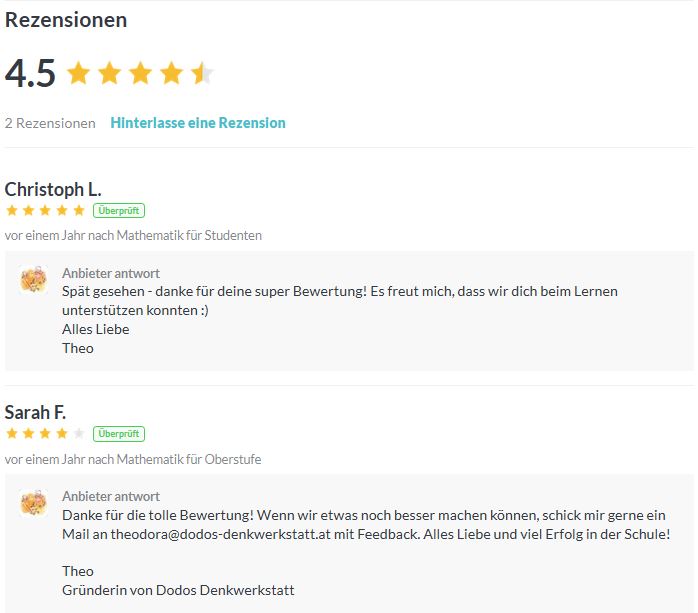698x613 pixels.
Task: Click 'Überprüft' badge under Sarah F.
Action: pos(119,434)
